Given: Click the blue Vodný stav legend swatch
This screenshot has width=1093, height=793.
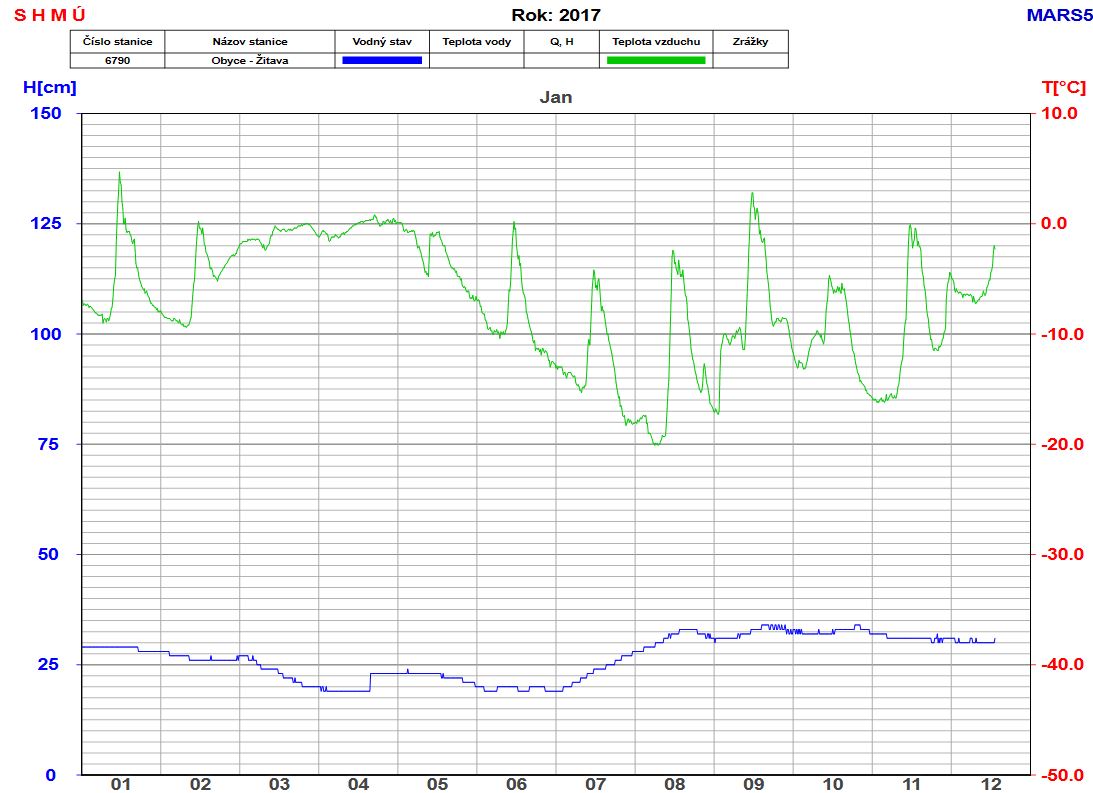Looking at the screenshot, I should (382, 60).
